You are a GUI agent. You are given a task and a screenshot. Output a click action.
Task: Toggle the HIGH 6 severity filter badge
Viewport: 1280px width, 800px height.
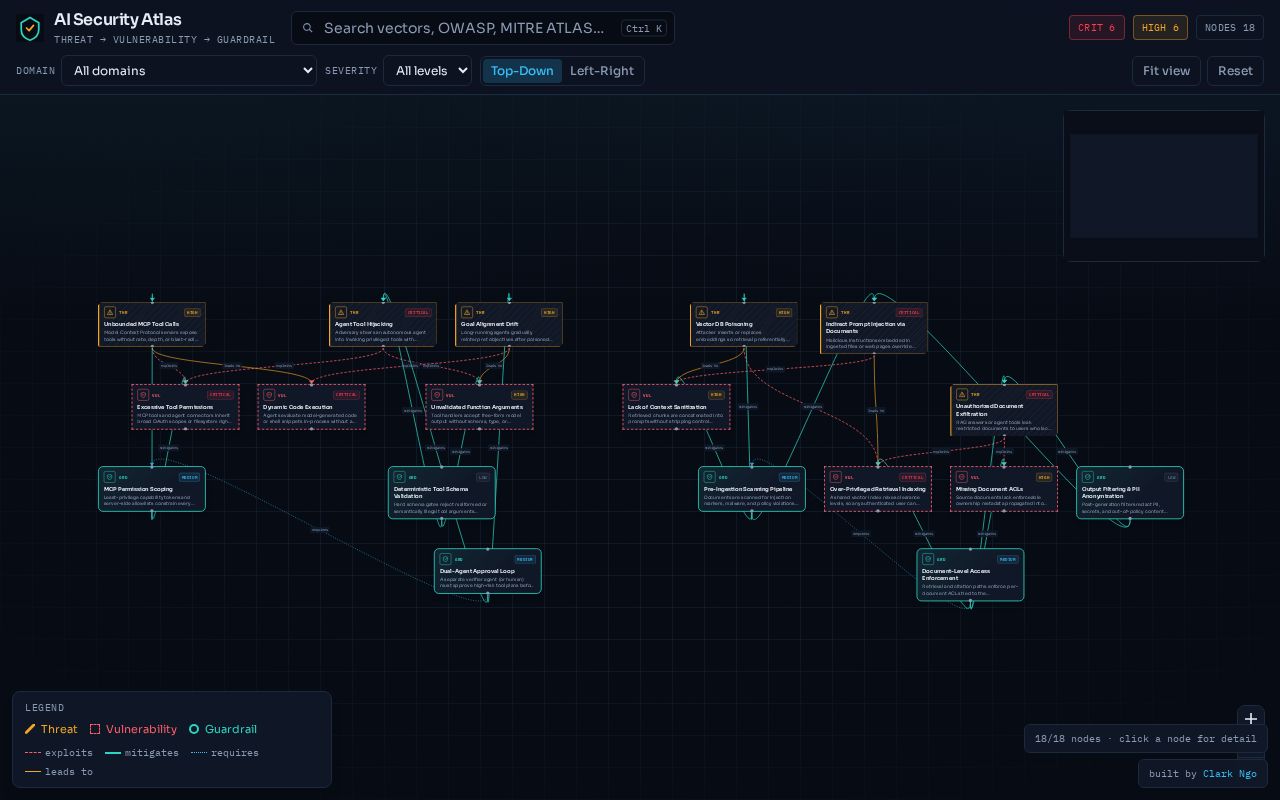(x=1160, y=28)
